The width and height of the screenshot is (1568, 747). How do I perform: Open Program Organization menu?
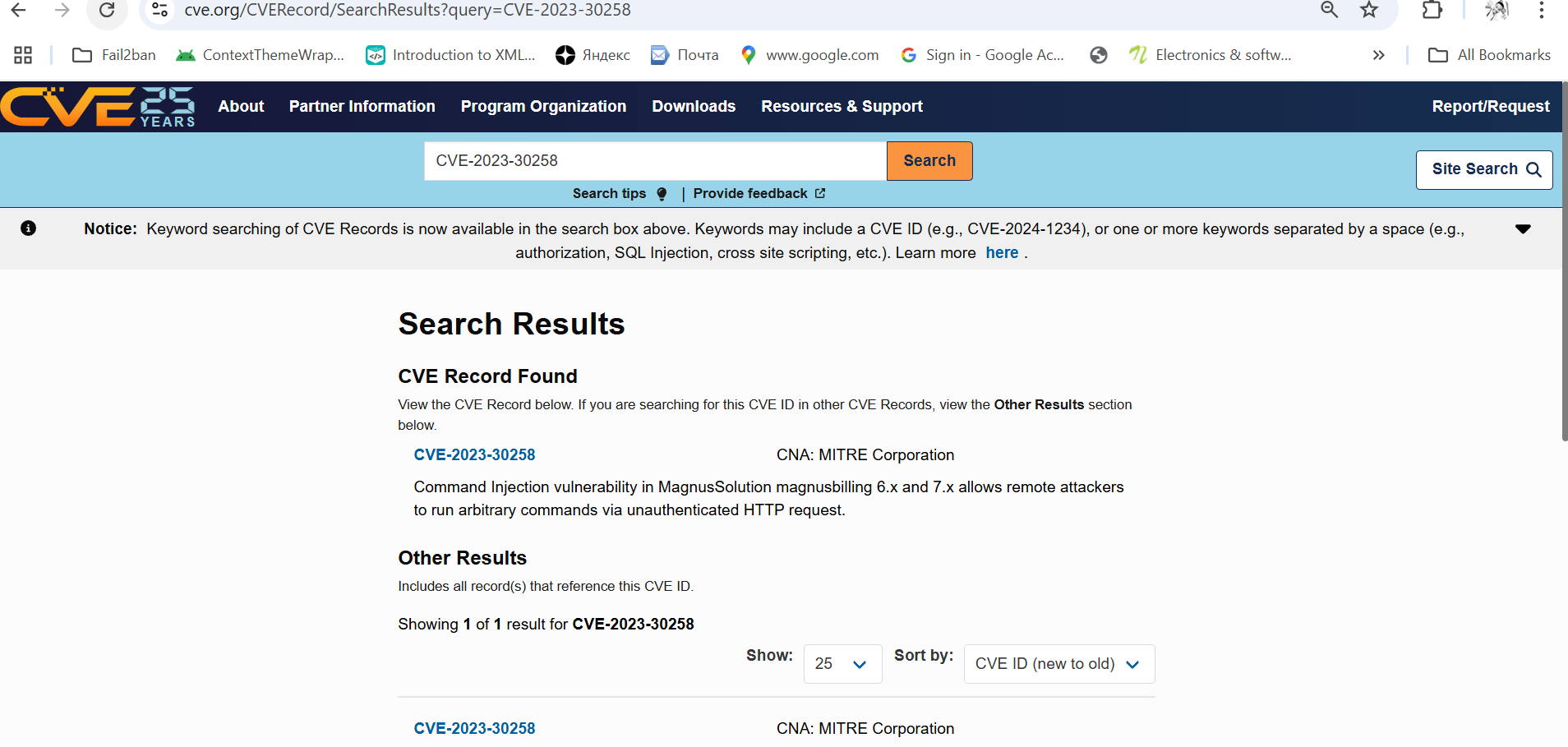click(x=543, y=106)
